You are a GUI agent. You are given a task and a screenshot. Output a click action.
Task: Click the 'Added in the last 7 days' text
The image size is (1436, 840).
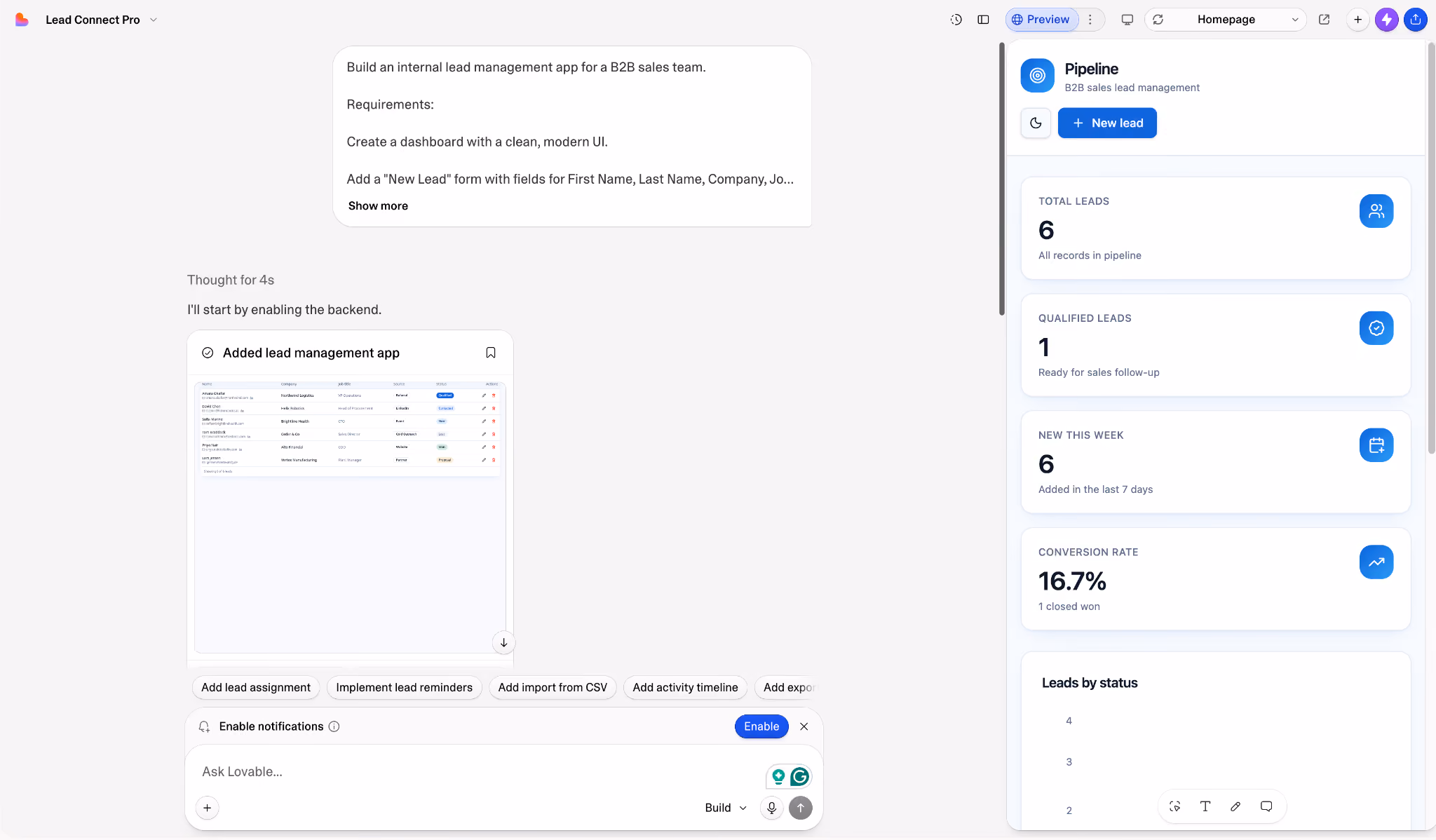[1095, 489]
